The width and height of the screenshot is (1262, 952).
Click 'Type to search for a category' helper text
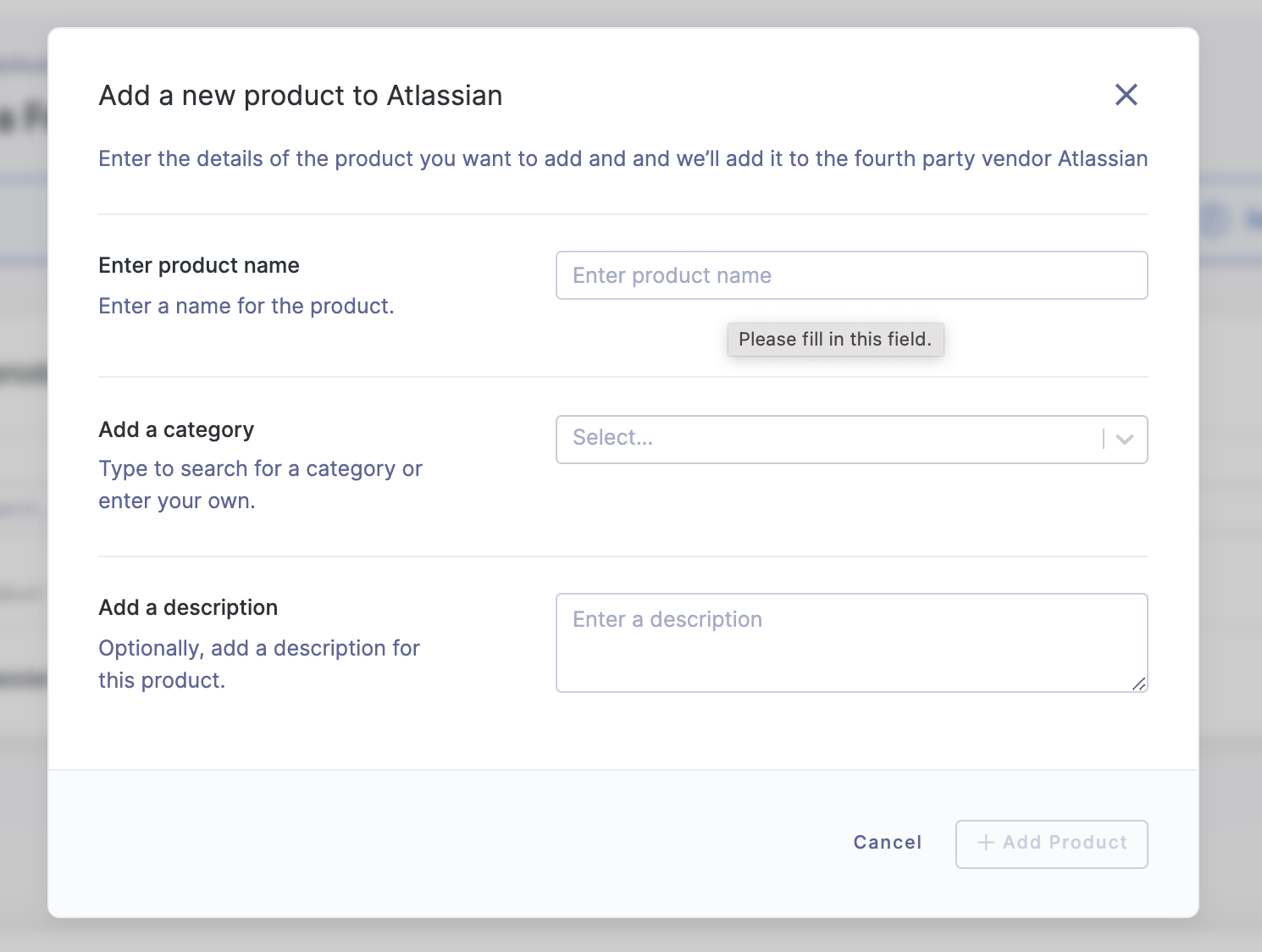coord(260,484)
